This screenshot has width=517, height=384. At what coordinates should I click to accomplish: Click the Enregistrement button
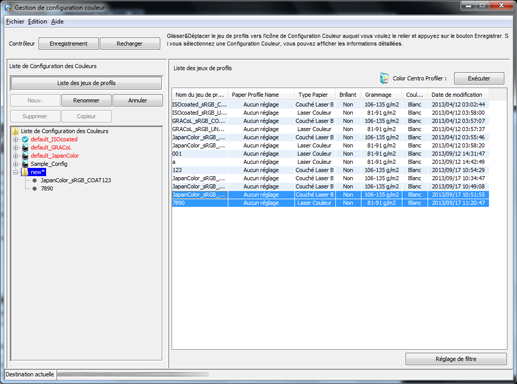pos(68,44)
